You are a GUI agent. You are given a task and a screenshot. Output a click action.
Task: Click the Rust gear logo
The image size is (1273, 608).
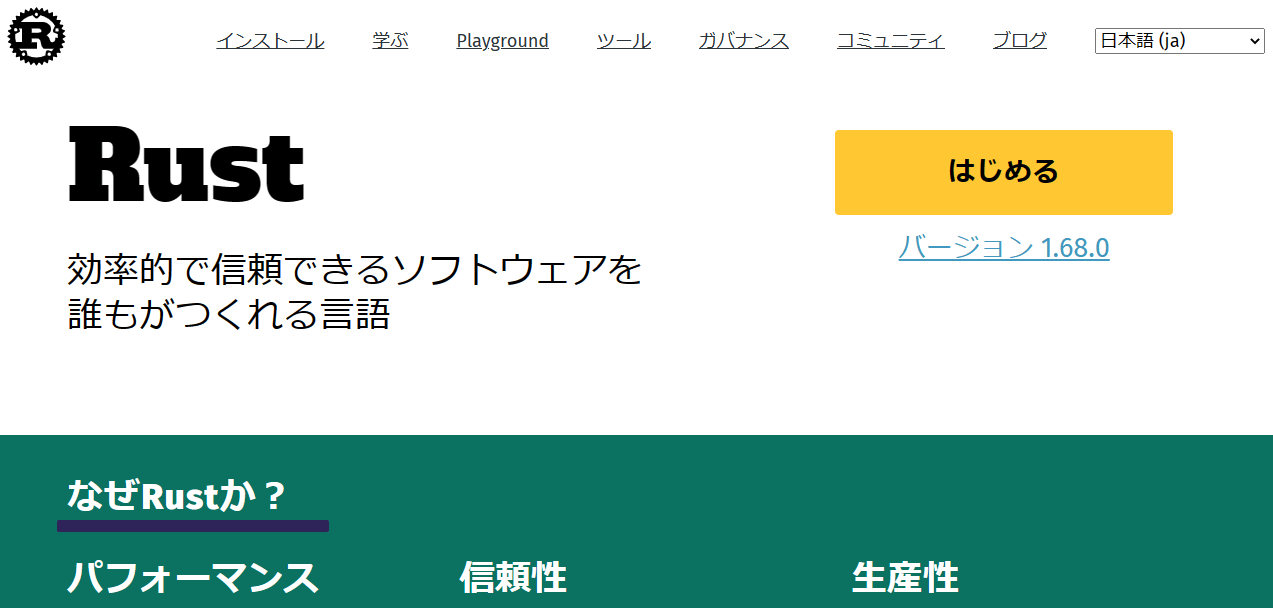pos(36,37)
